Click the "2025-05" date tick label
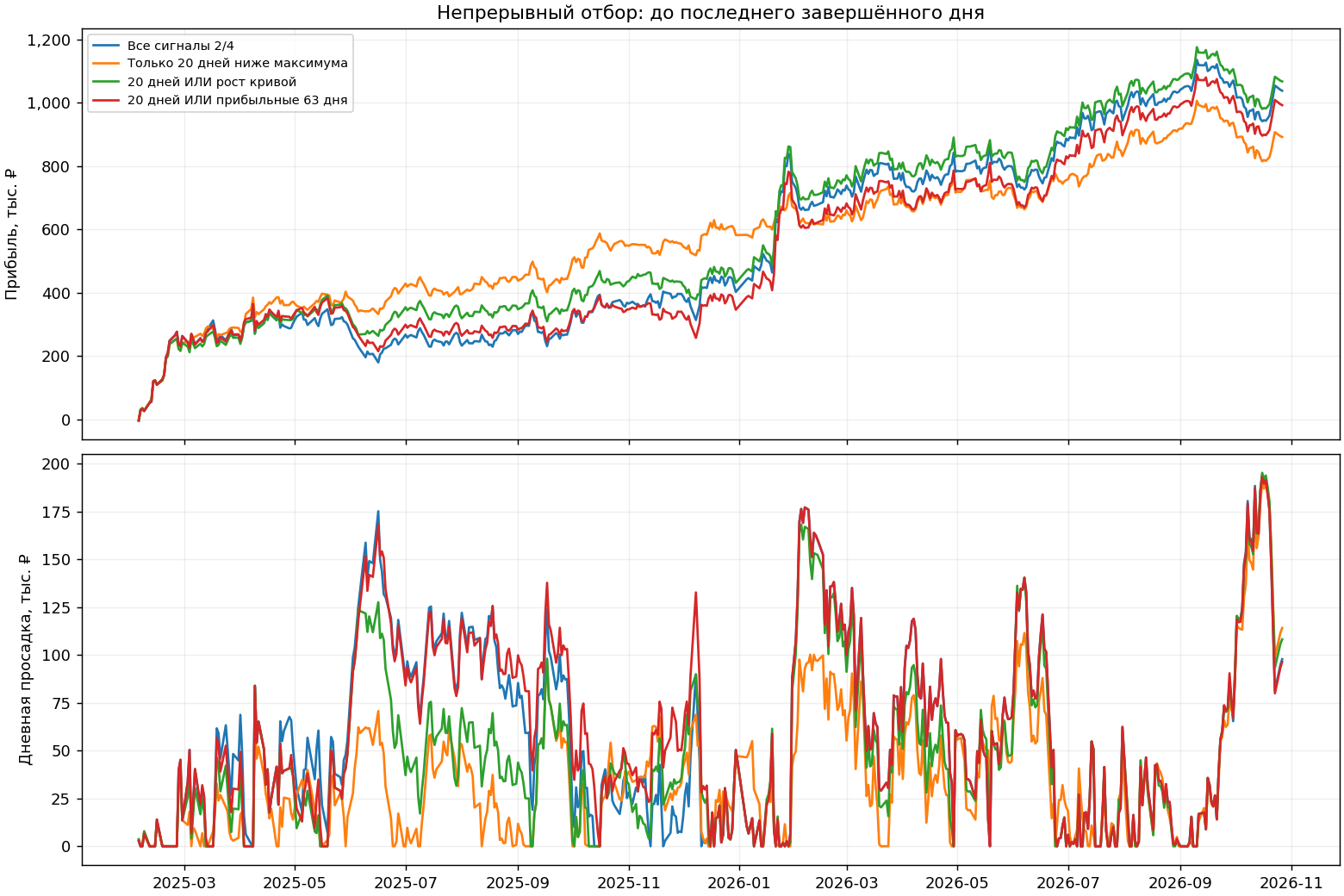This screenshot has height=896, width=1344. (x=295, y=883)
